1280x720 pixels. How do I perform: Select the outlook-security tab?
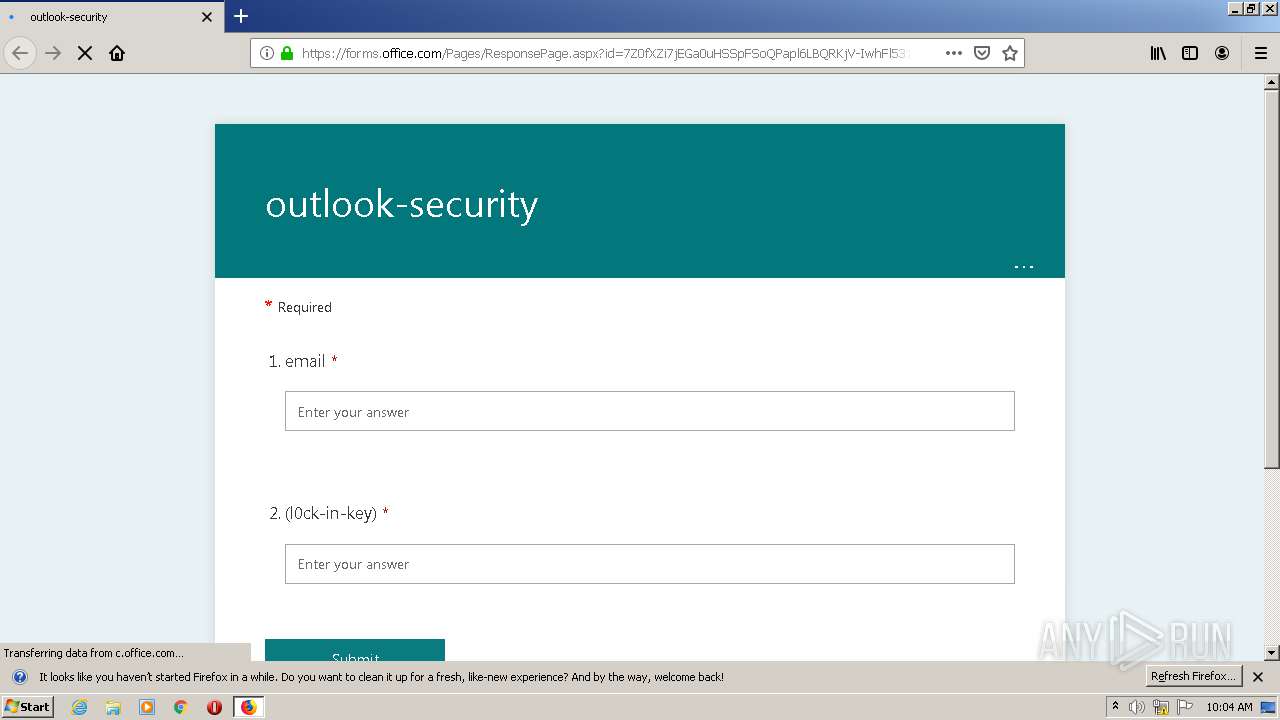click(110, 17)
